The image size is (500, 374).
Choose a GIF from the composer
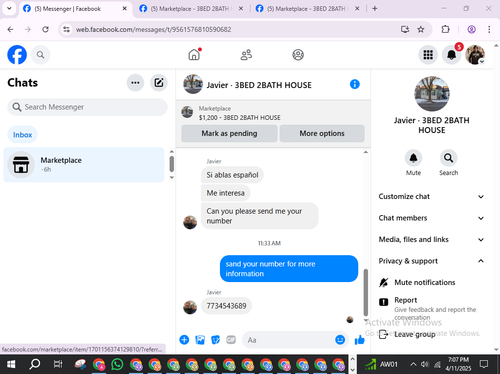click(231, 340)
